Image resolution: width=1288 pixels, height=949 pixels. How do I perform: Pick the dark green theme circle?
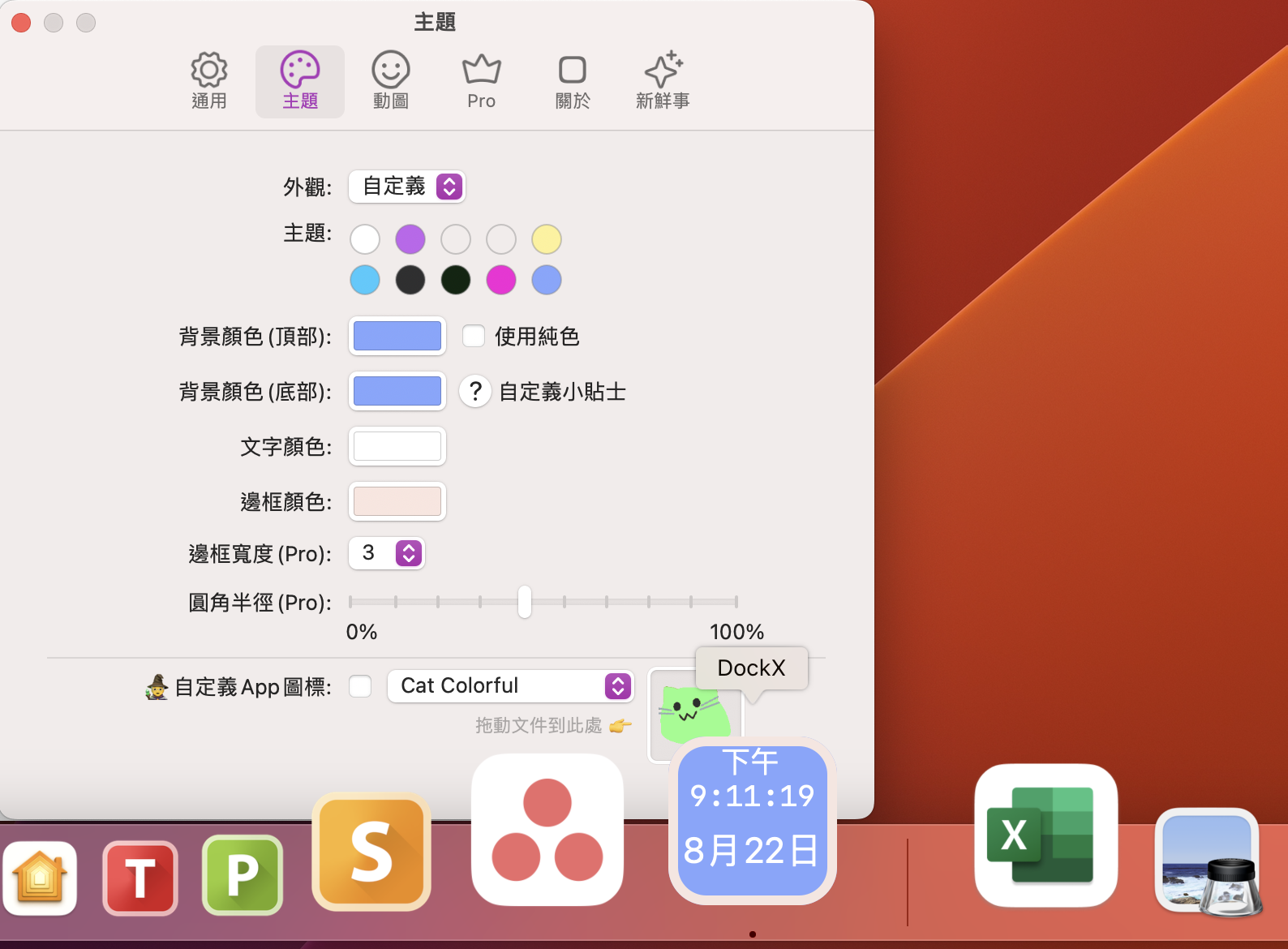(x=456, y=280)
